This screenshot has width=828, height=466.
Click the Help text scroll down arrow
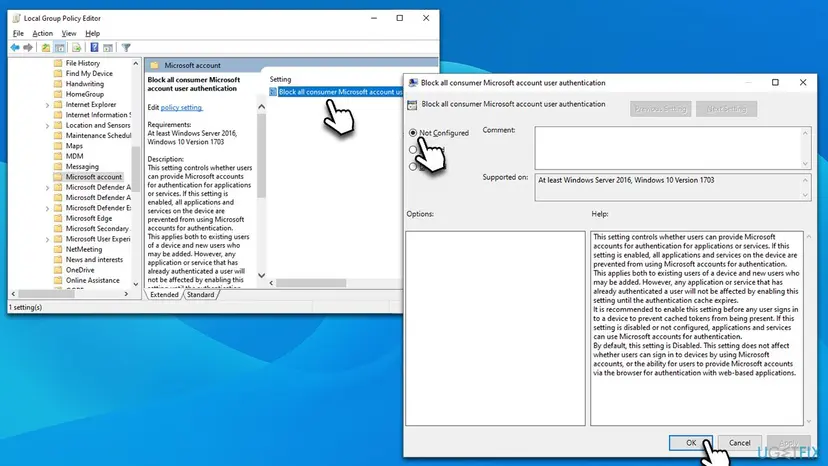click(x=808, y=421)
